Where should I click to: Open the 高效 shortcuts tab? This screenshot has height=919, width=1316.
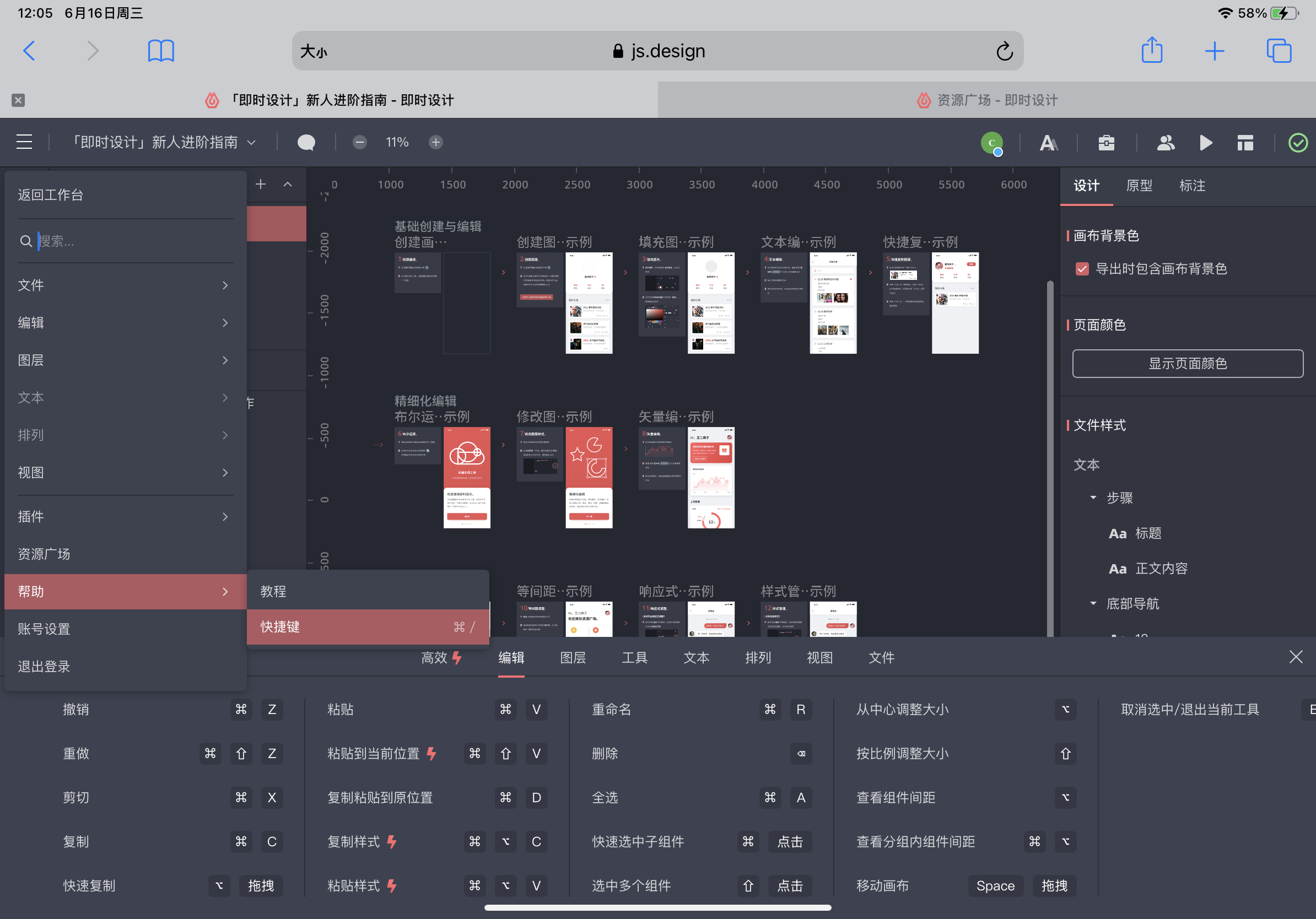pyautogui.click(x=441, y=658)
